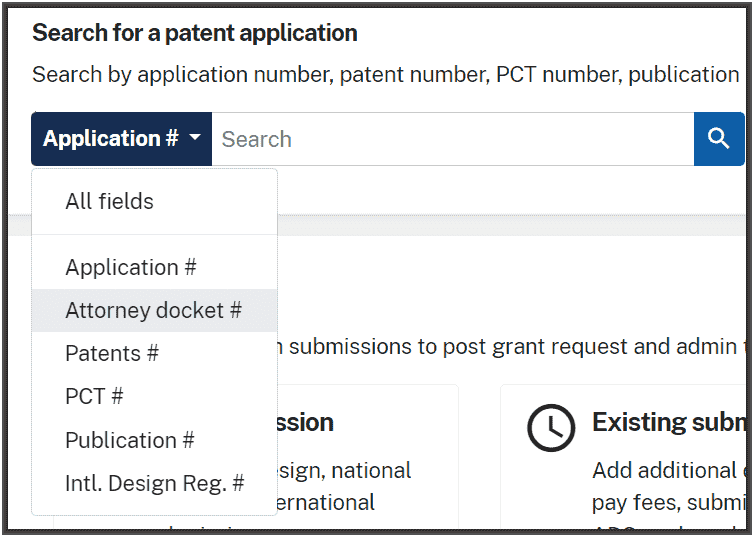This screenshot has width=754, height=537.
Task: Click the post grant request description text
Action: (513, 347)
